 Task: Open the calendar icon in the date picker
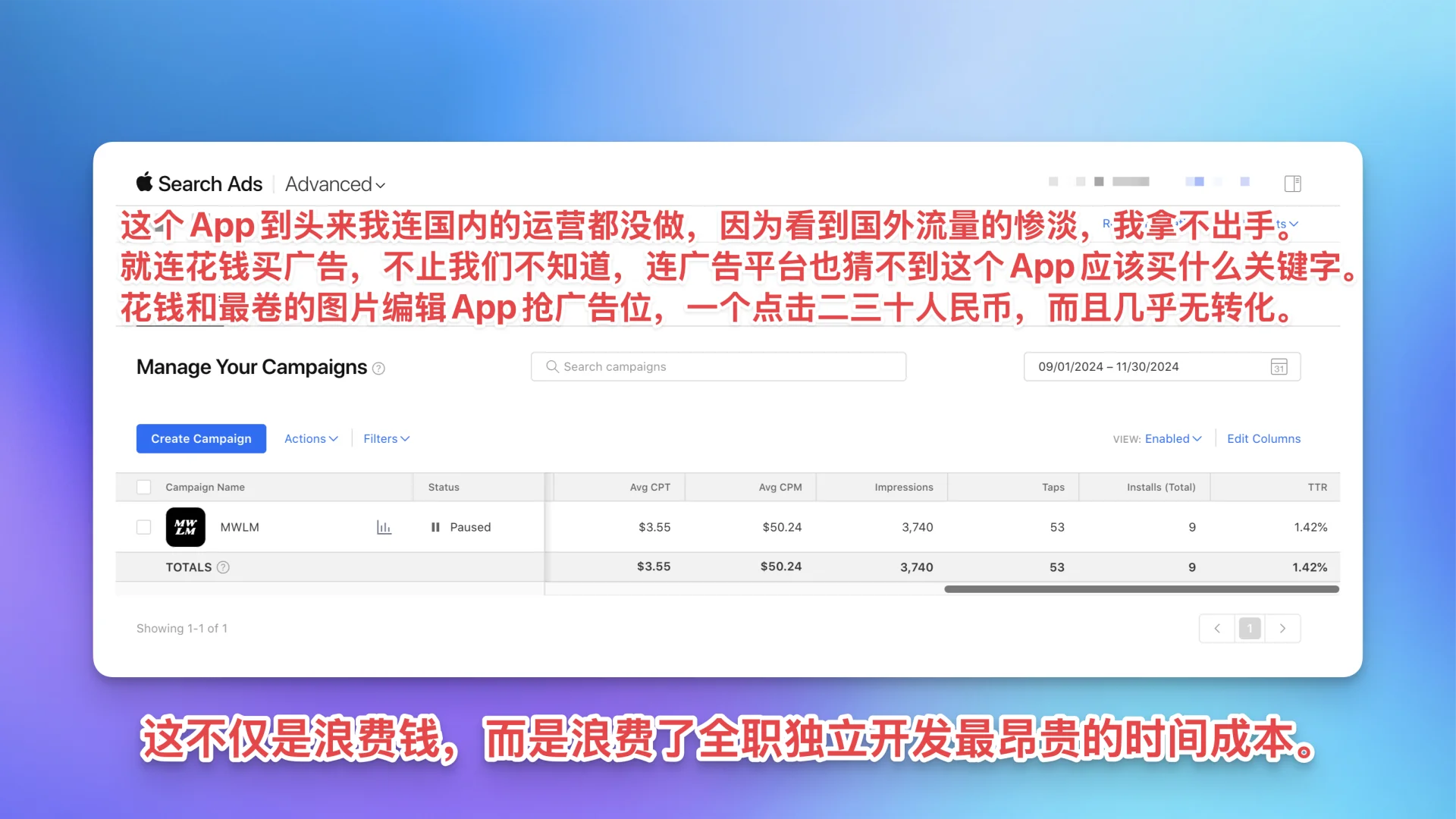[x=1279, y=366]
